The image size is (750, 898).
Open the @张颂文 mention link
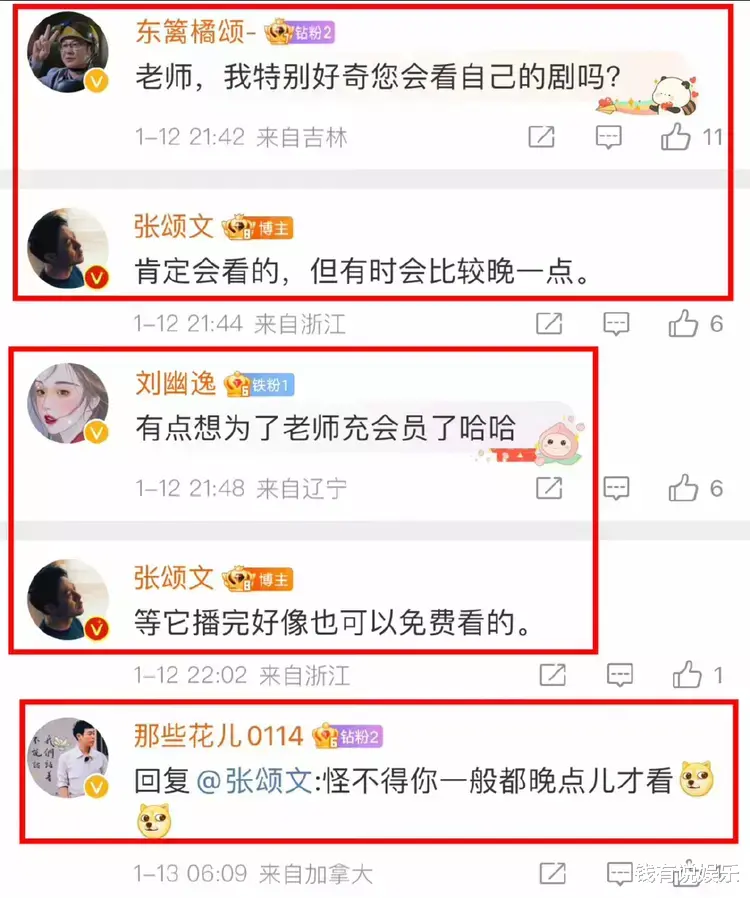254,781
